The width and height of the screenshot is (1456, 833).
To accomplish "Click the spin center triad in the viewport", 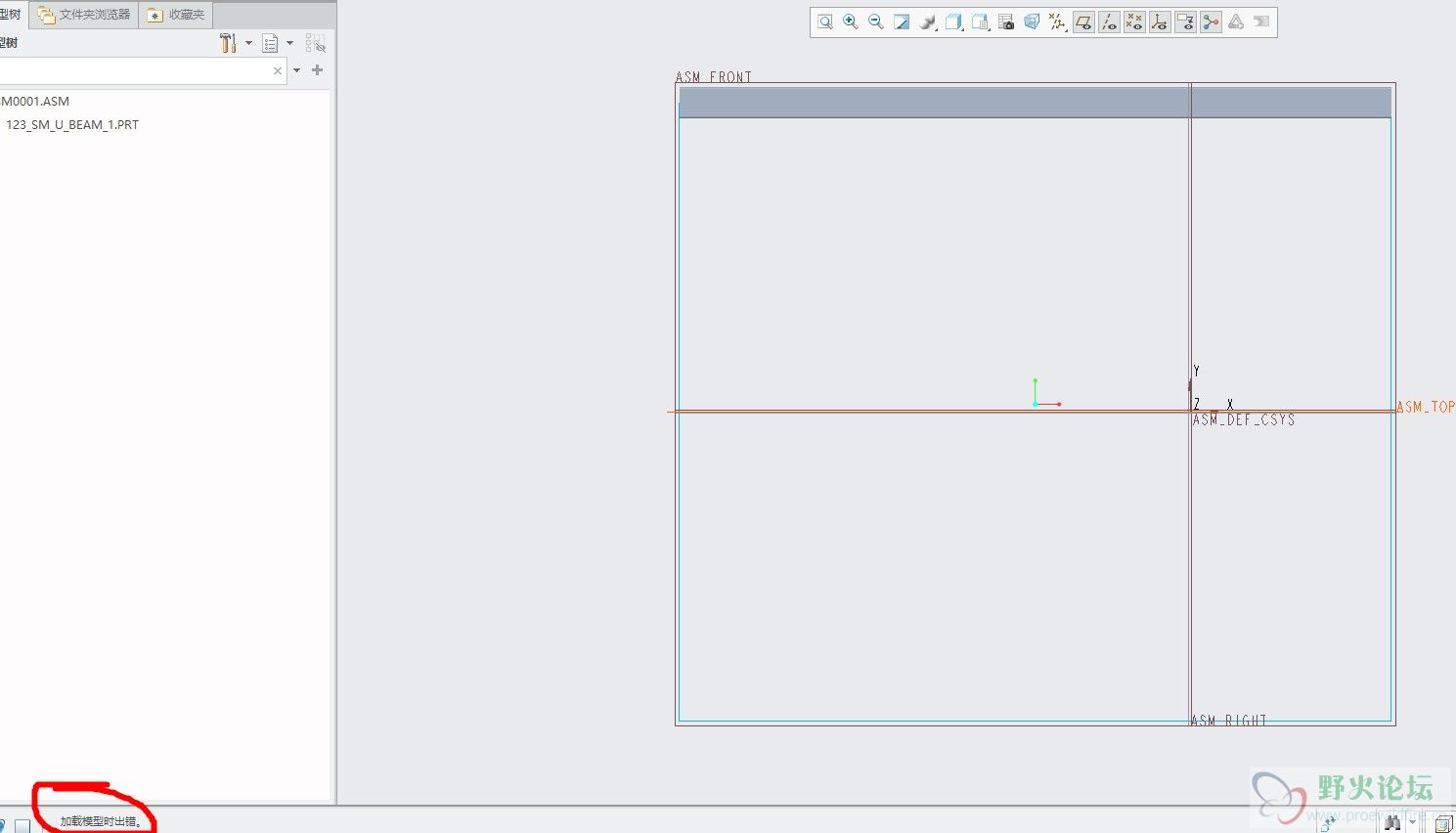I will point(1045,393).
